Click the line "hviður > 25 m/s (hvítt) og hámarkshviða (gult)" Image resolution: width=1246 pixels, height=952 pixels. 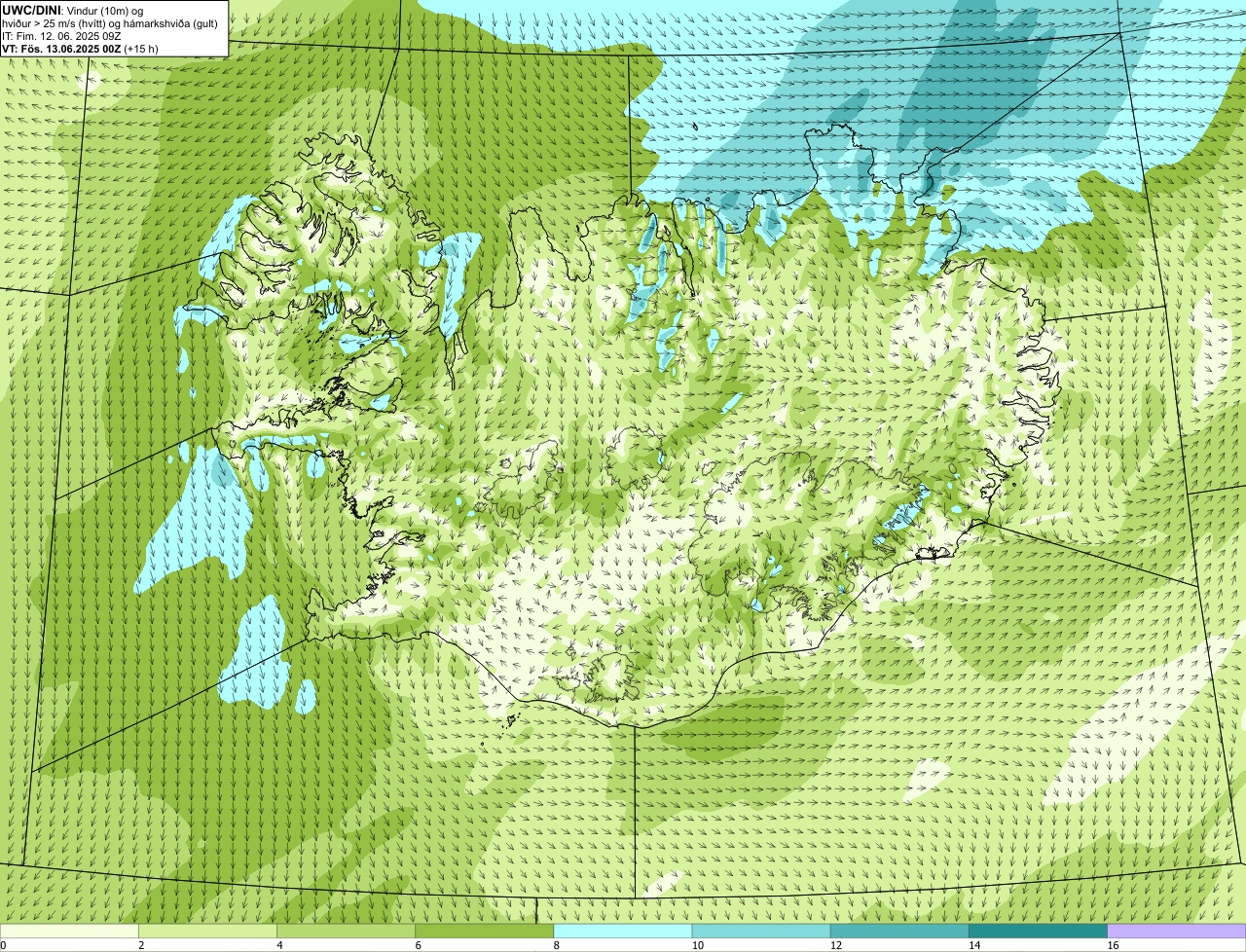[110, 22]
